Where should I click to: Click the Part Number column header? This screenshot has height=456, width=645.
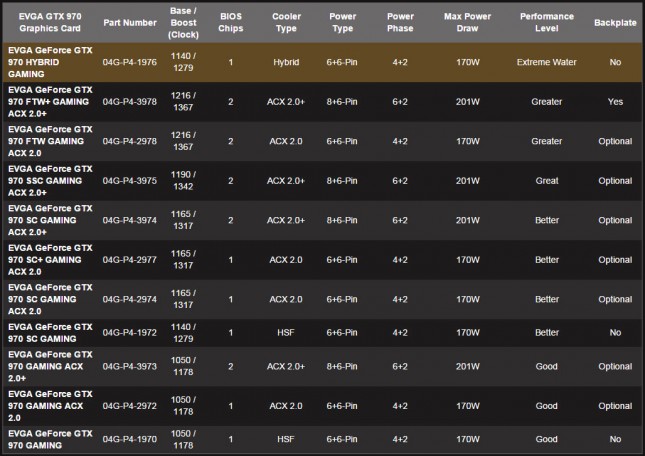pos(130,23)
